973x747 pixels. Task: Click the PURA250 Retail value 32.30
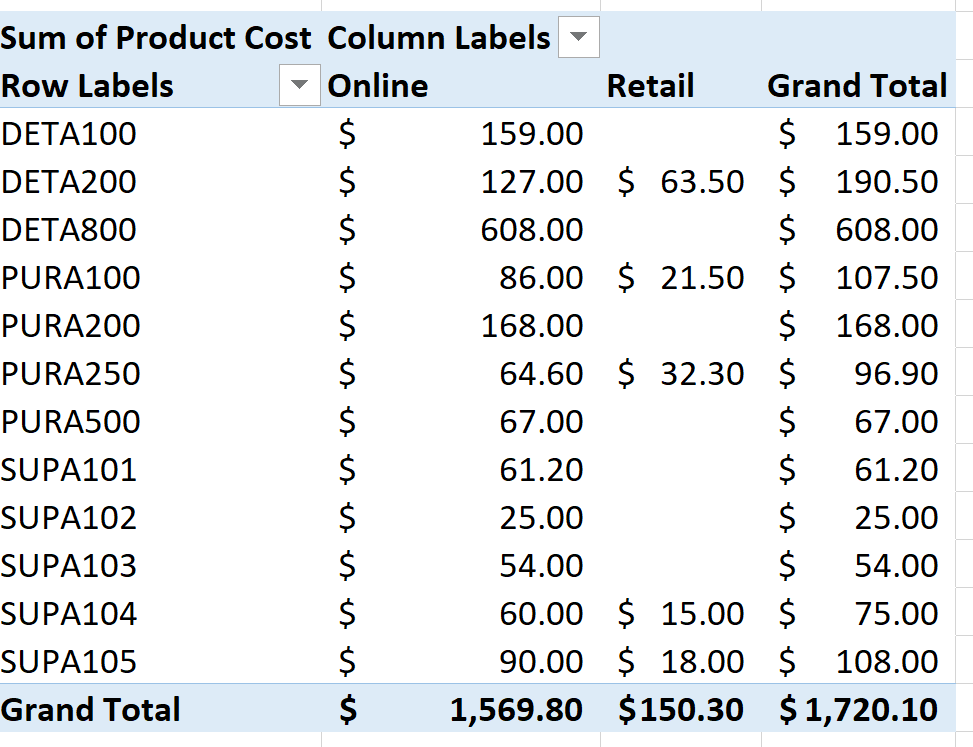[701, 374]
